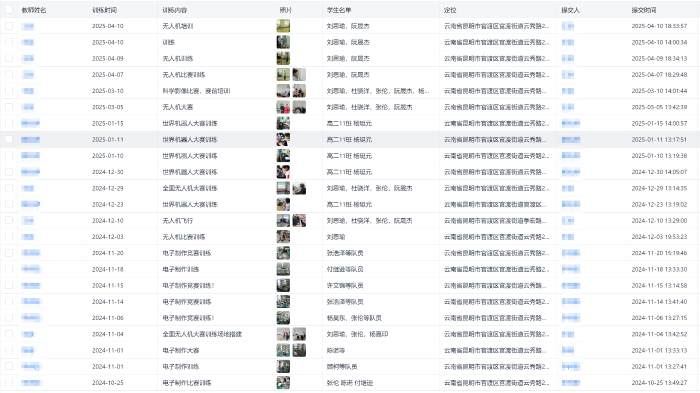
Task: Open the photo in the 2024-10-25 row
Action: tap(283, 382)
